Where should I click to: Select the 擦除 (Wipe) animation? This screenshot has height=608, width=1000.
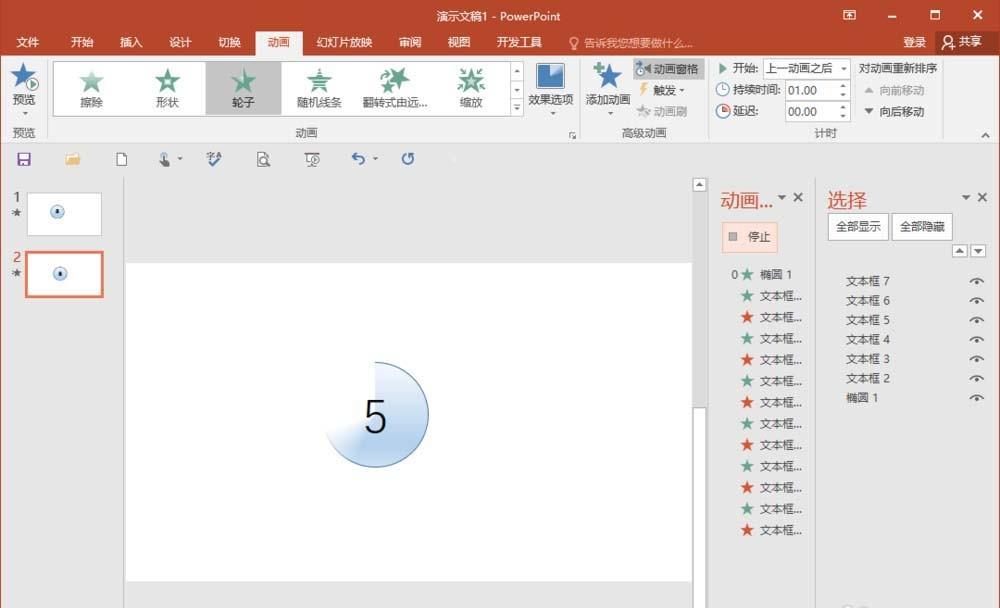[91, 87]
